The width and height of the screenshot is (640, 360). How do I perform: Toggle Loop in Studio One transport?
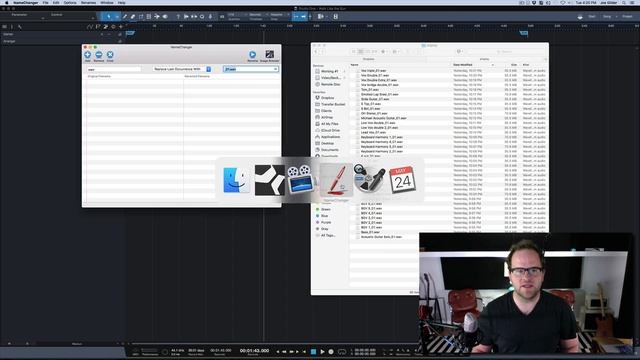tap(342, 351)
